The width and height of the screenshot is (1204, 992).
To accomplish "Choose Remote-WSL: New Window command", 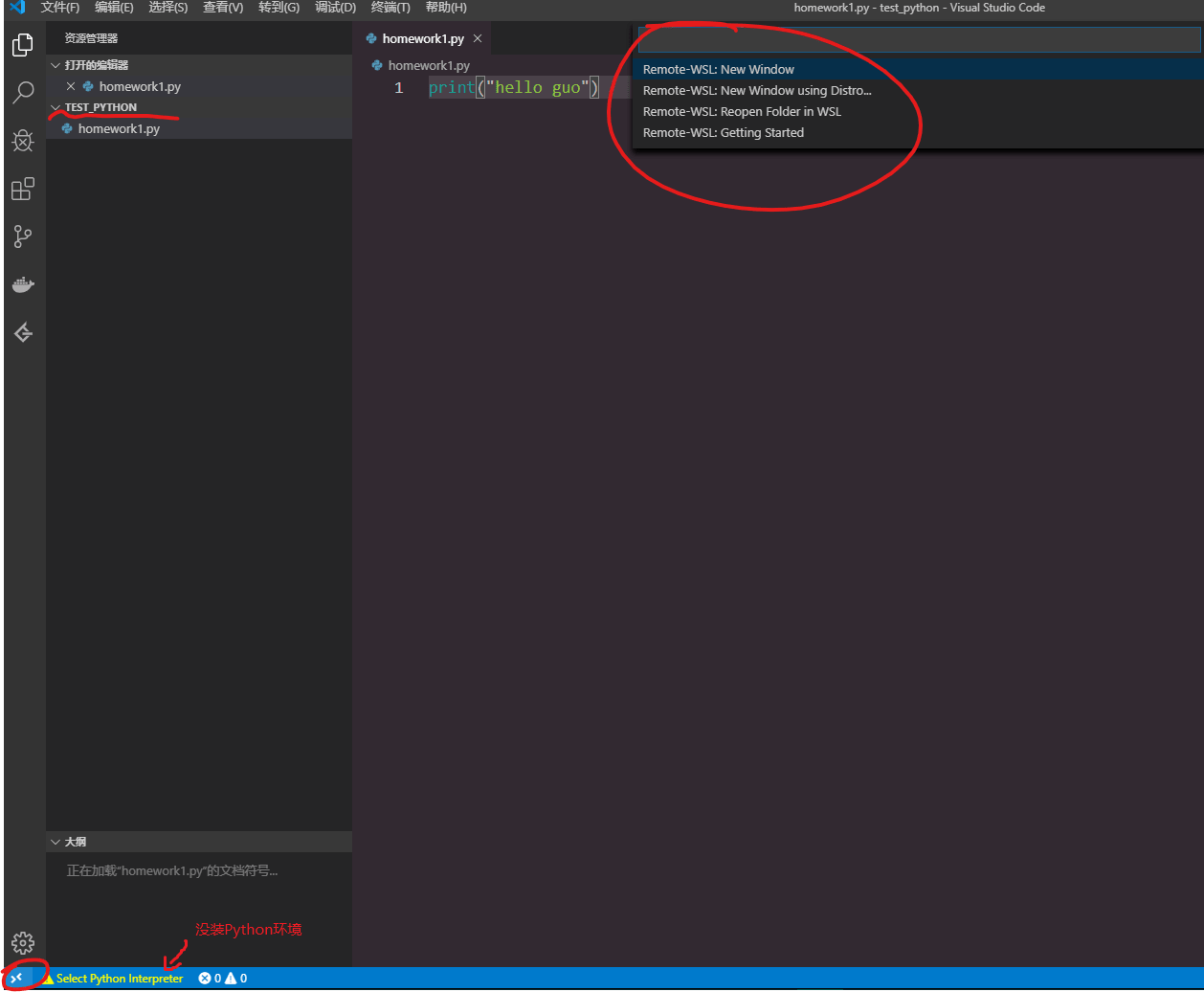I will tap(917, 69).
